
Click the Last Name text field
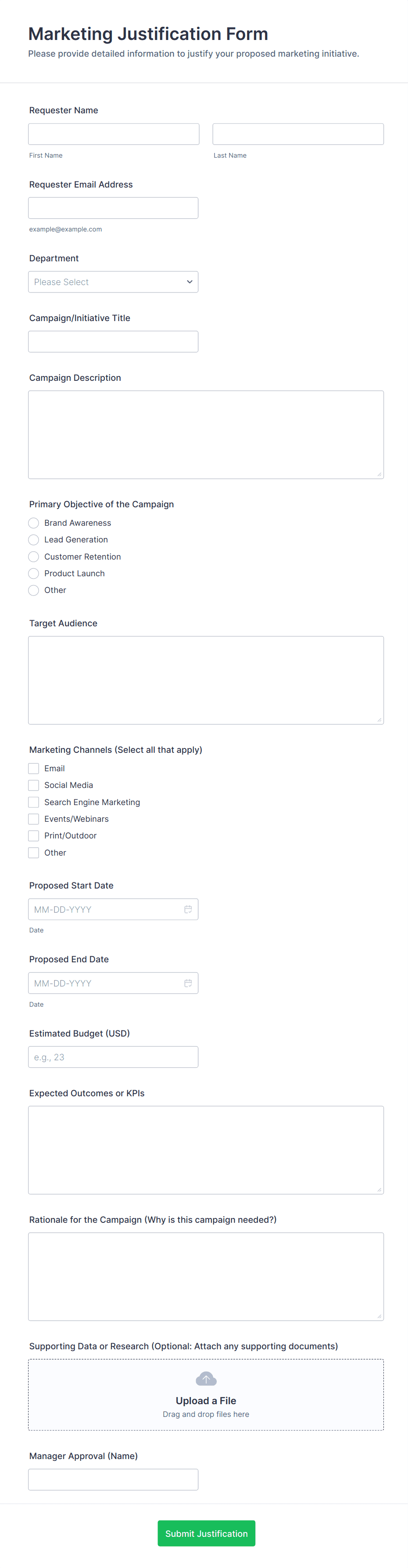(298, 134)
